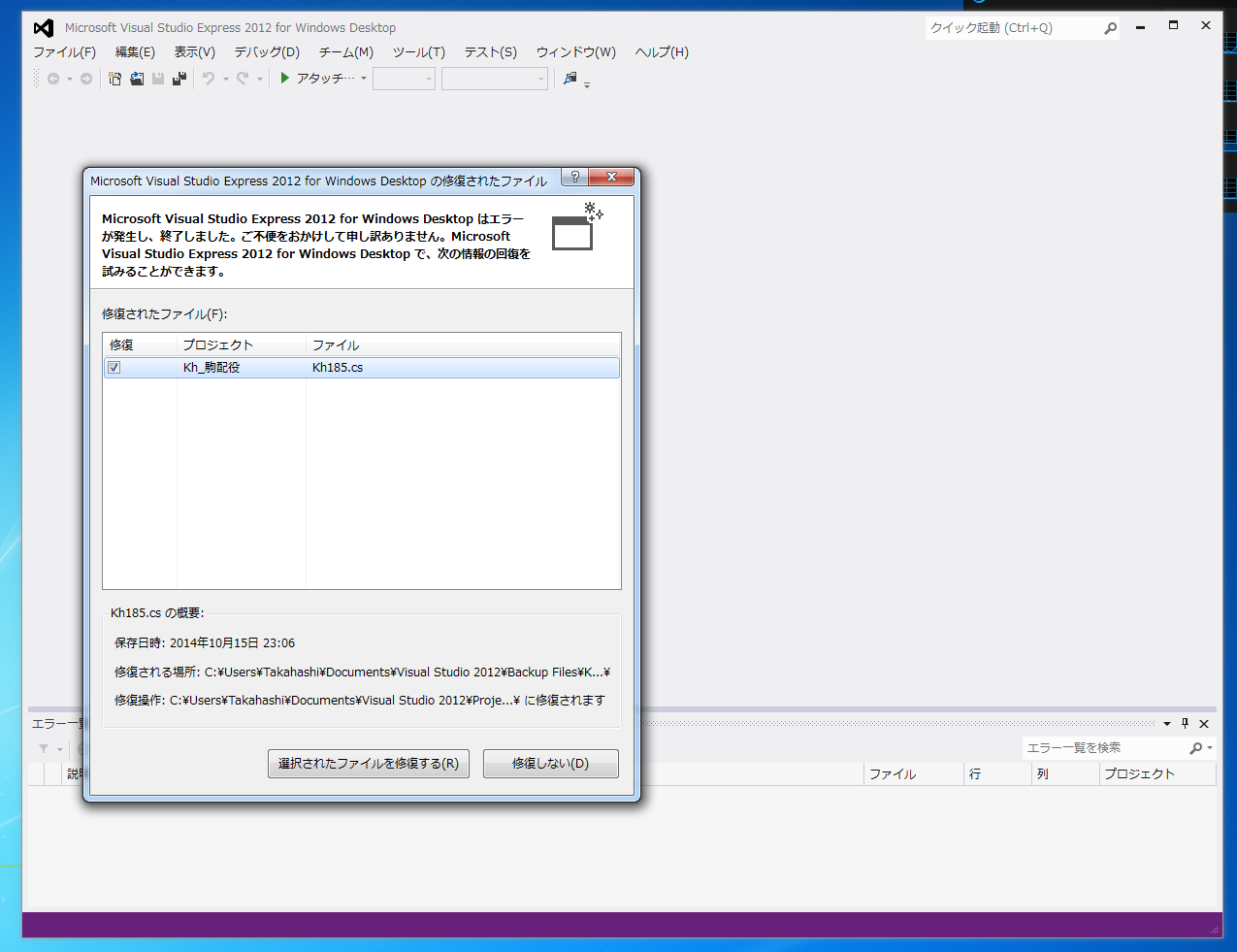
Task: Click the New Project toolbar icon
Action: click(x=114, y=79)
